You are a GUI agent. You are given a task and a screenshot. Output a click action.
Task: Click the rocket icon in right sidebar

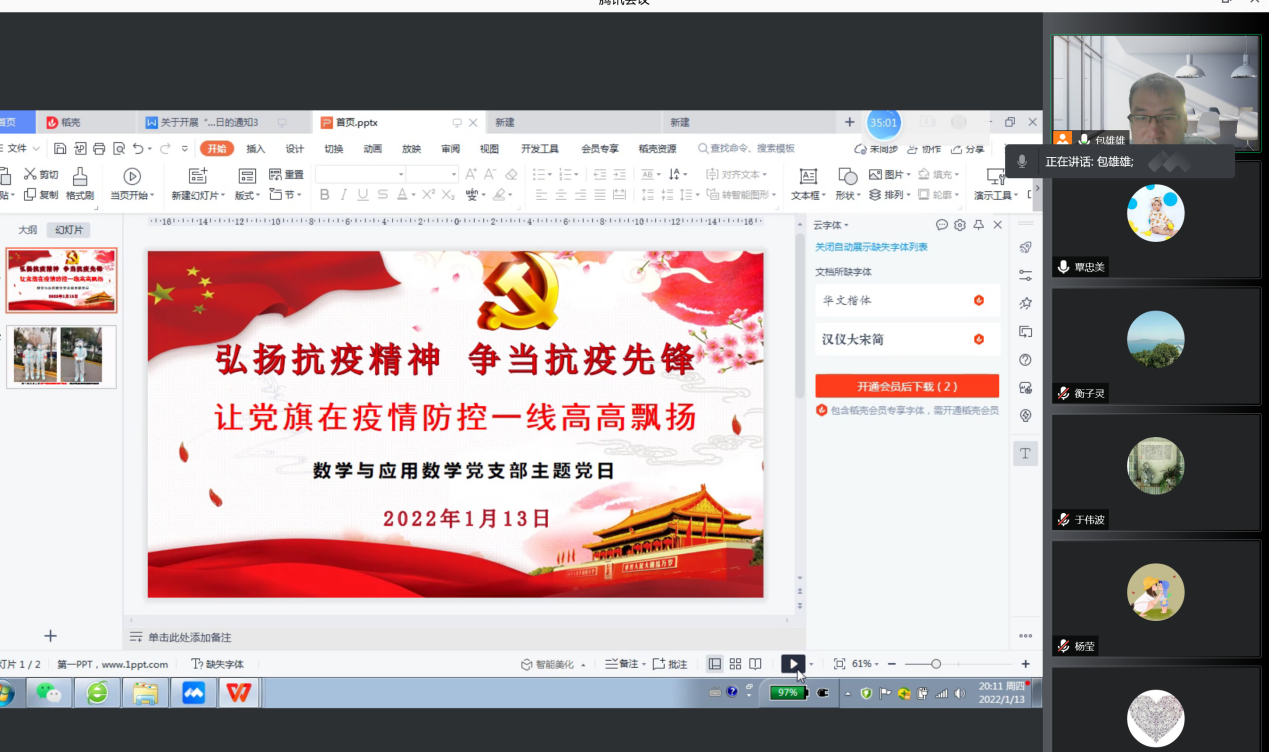coord(1025,247)
